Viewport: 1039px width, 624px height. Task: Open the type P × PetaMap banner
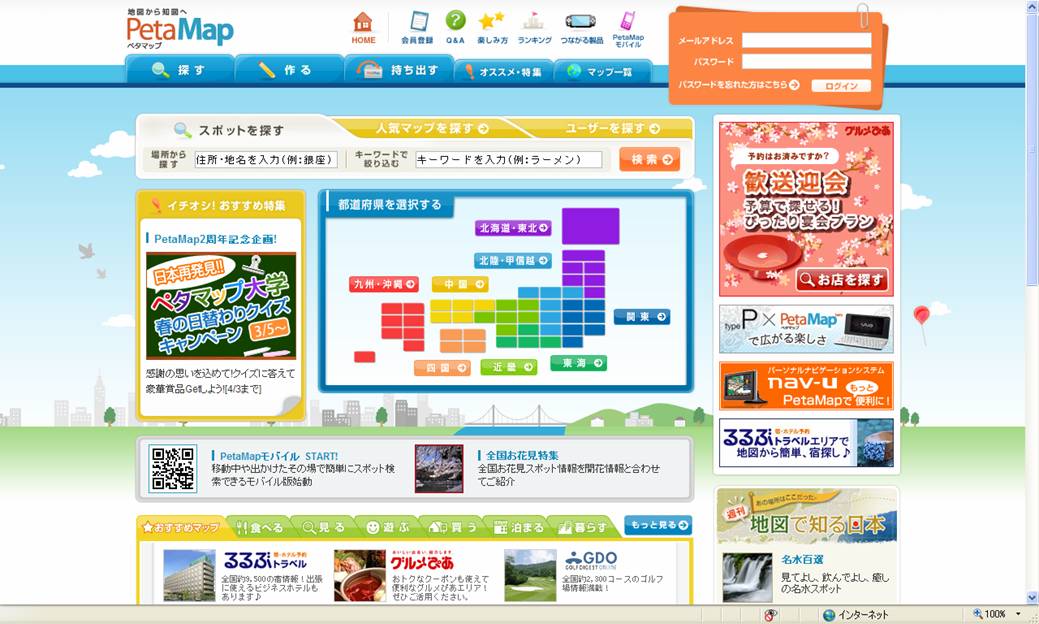tap(806, 329)
